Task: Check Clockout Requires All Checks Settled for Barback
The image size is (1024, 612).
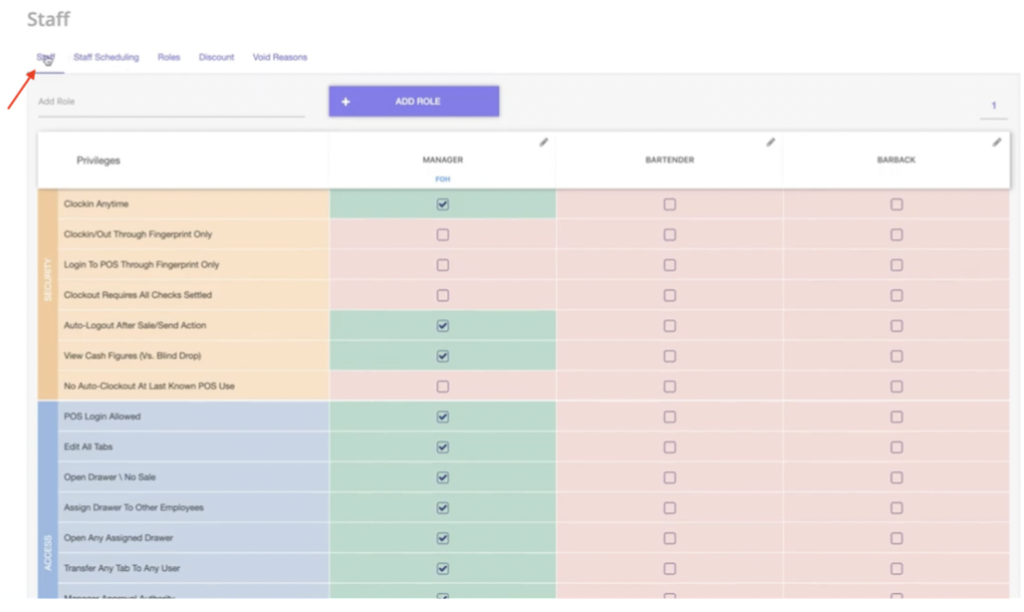Action: click(x=896, y=295)
